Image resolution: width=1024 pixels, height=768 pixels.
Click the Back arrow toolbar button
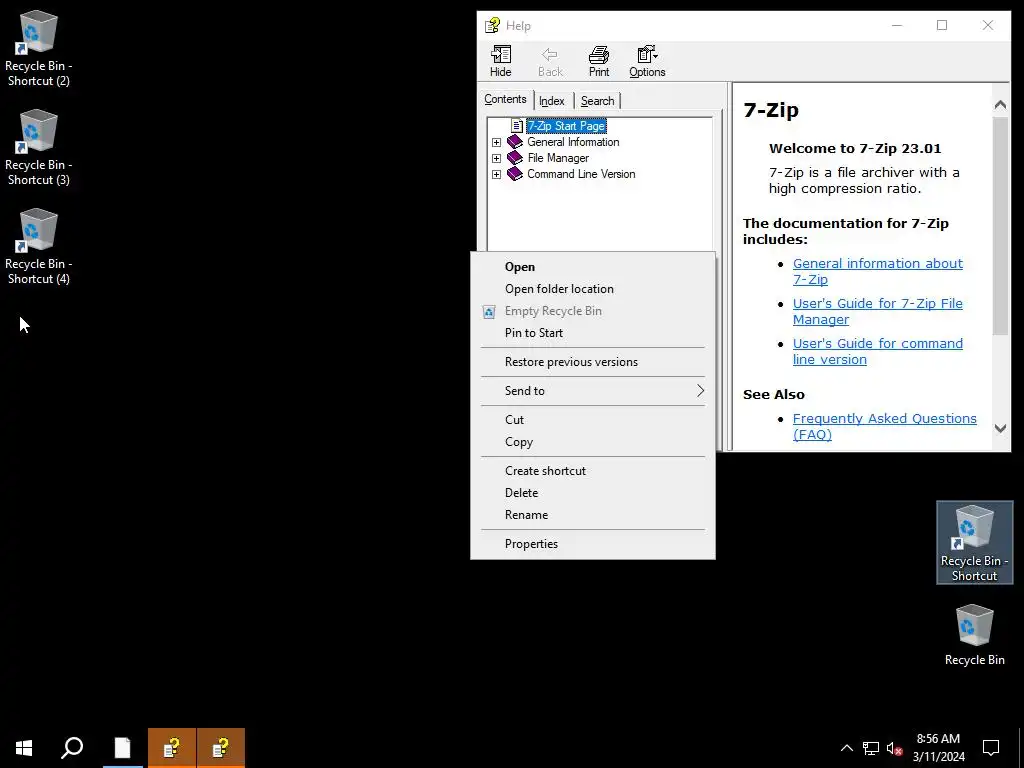(550, 61)
